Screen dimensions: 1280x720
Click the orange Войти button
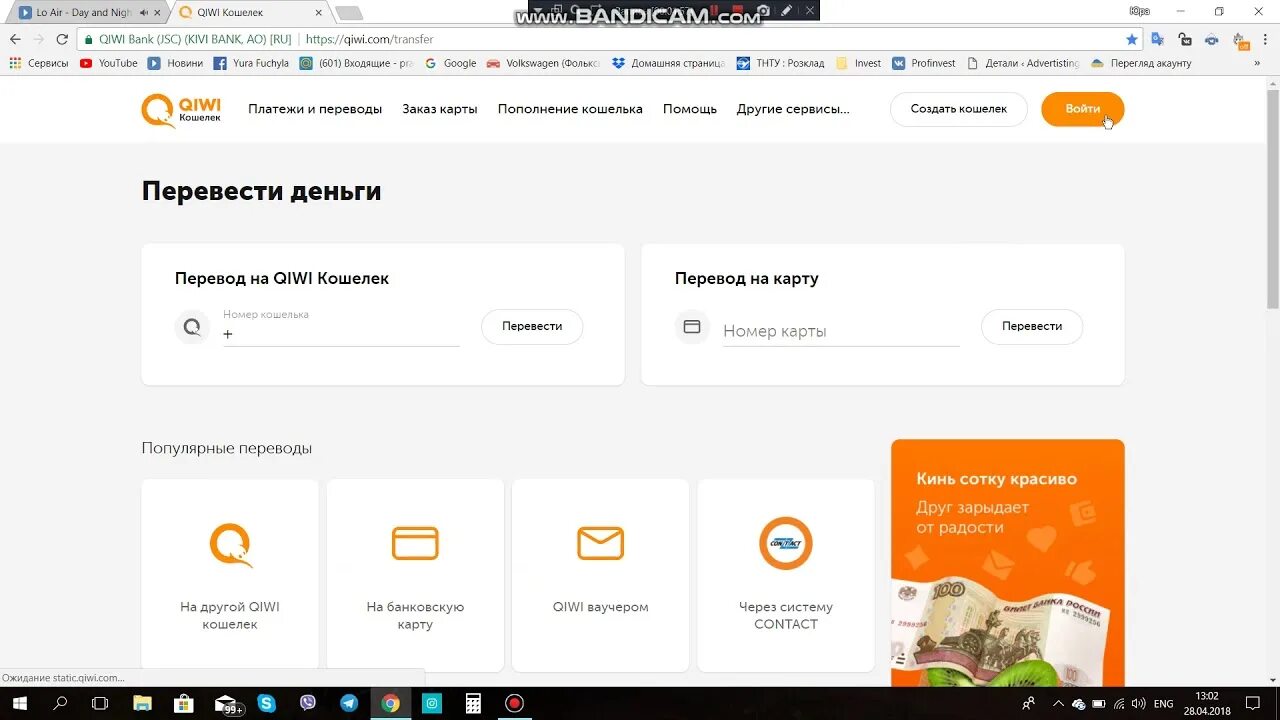[x=1082, y=109]
